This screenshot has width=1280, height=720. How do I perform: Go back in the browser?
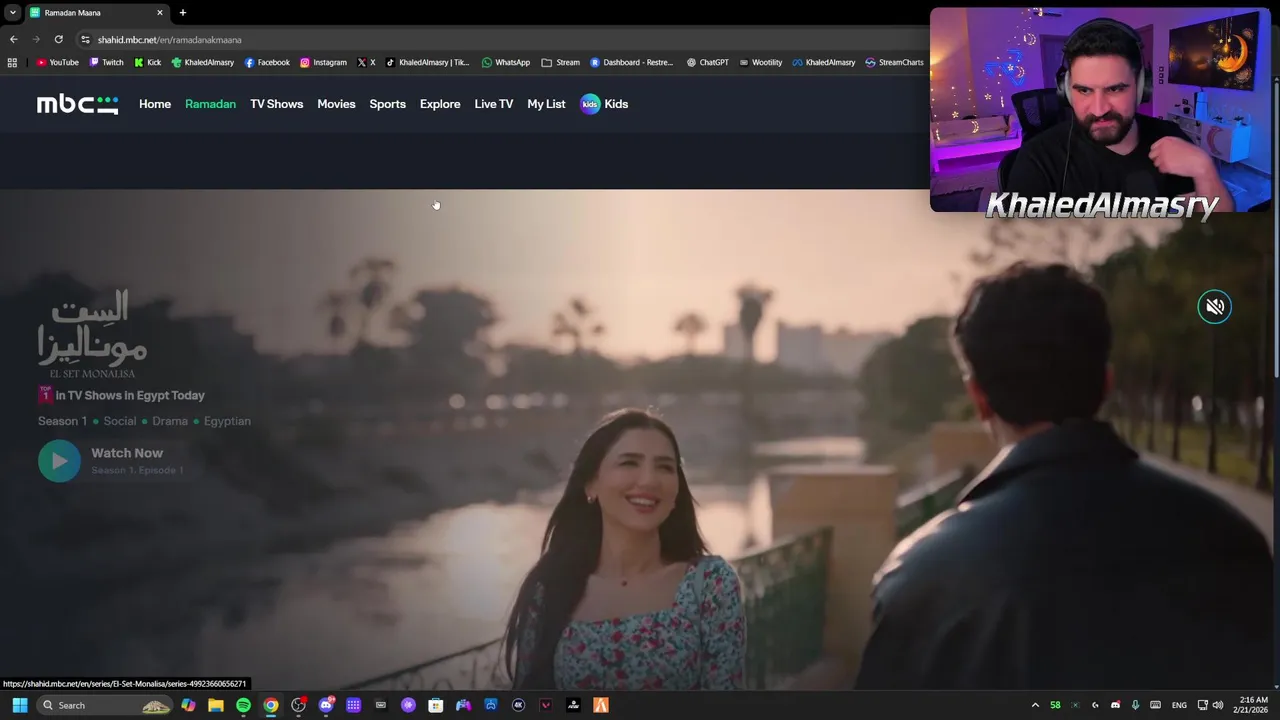(13, 39)
